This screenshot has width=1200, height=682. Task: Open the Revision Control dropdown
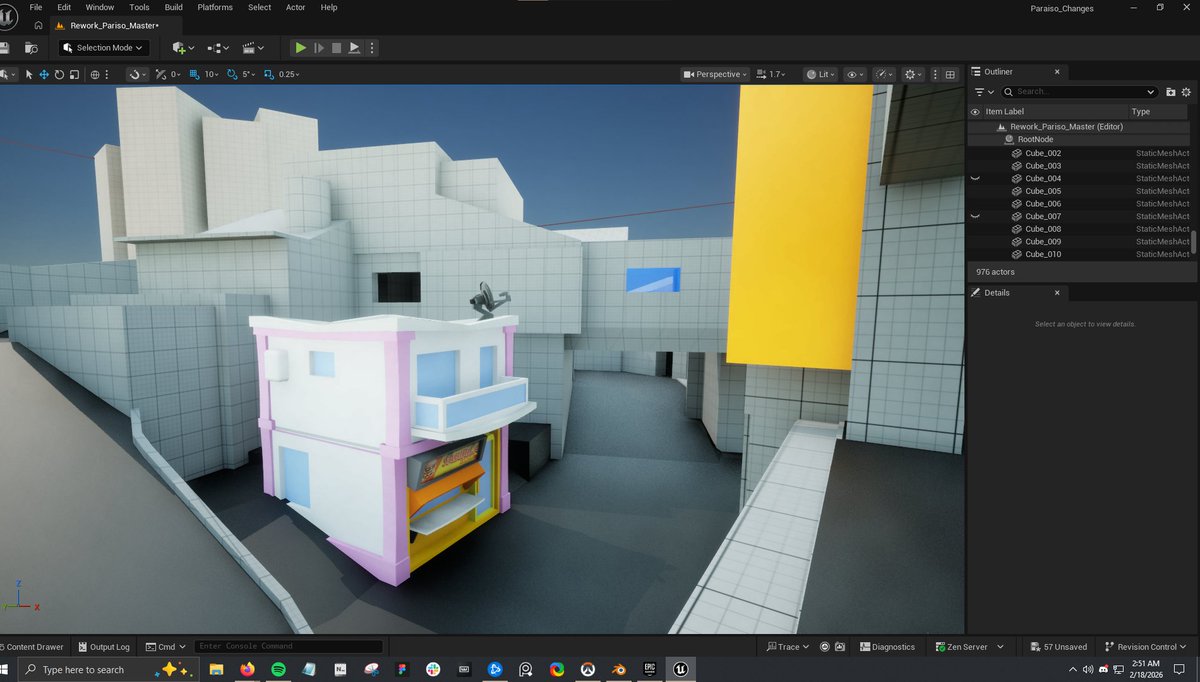click(1146, 647)
